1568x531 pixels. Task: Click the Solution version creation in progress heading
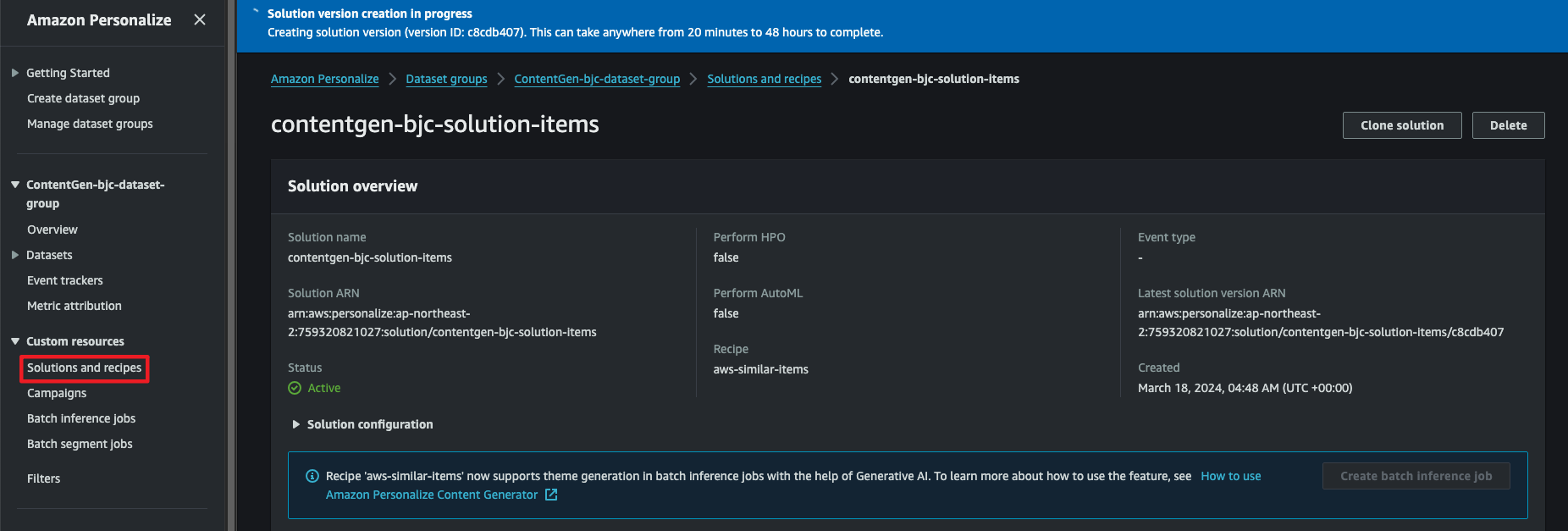(370, 14)
